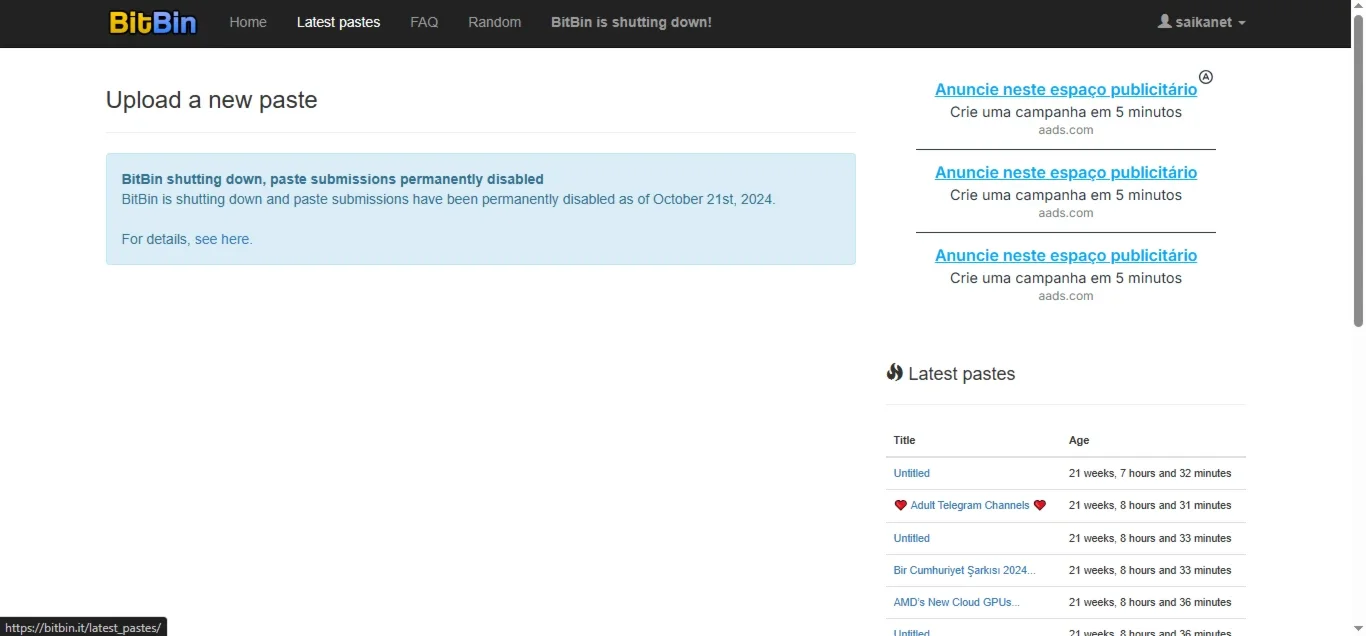Open Latest pastes in the navbar
Screen dimensions: 1366x636
click(338, 22)
